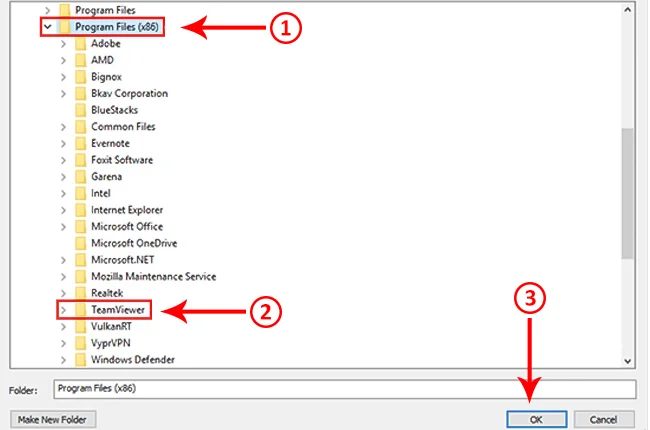This screenshot has width=650, height=430.
Task: Click the BlueStacks folder icon
Action: pyautogui.click(x=80, y=111)
